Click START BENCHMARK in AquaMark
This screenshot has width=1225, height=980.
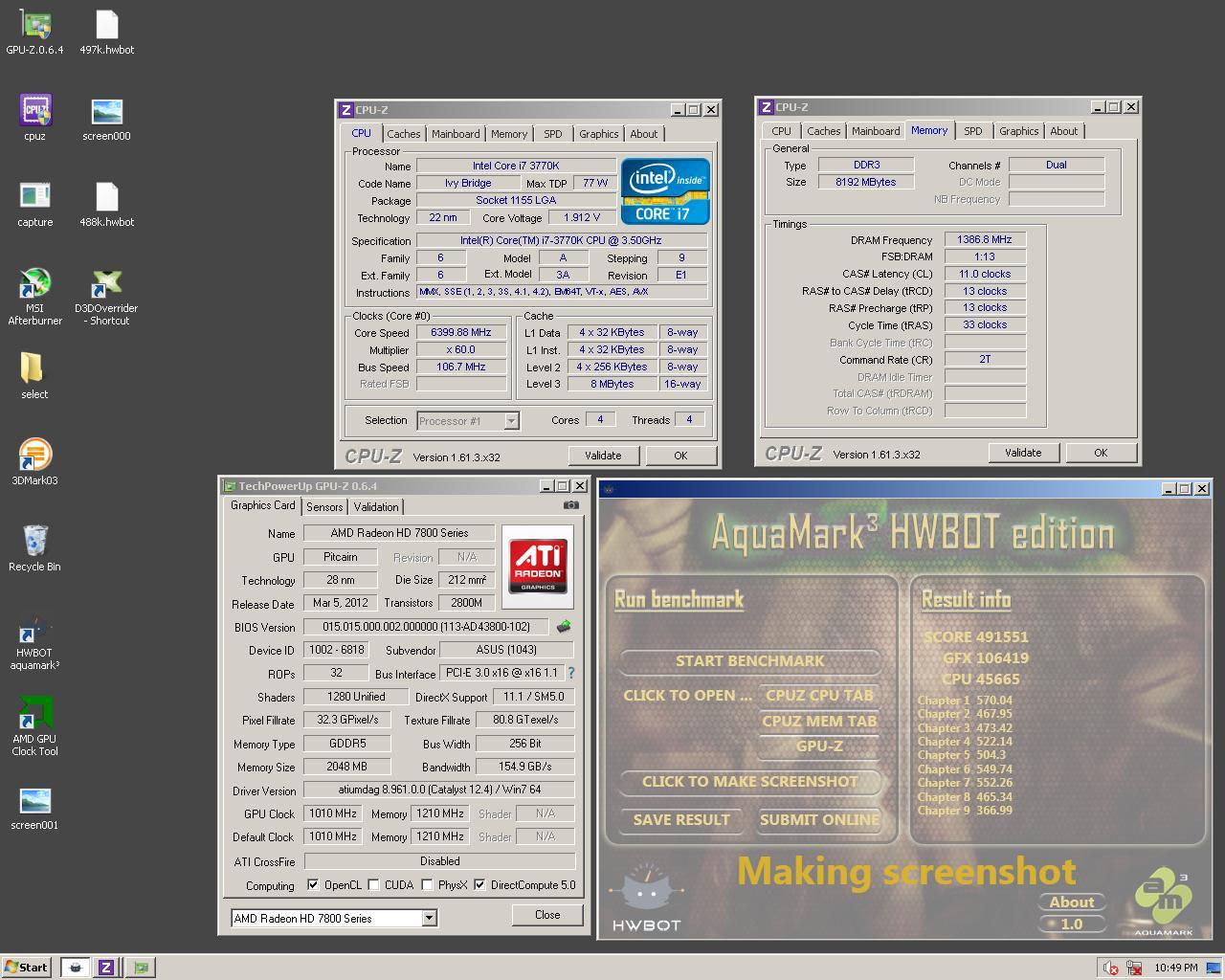pos(749,661)
